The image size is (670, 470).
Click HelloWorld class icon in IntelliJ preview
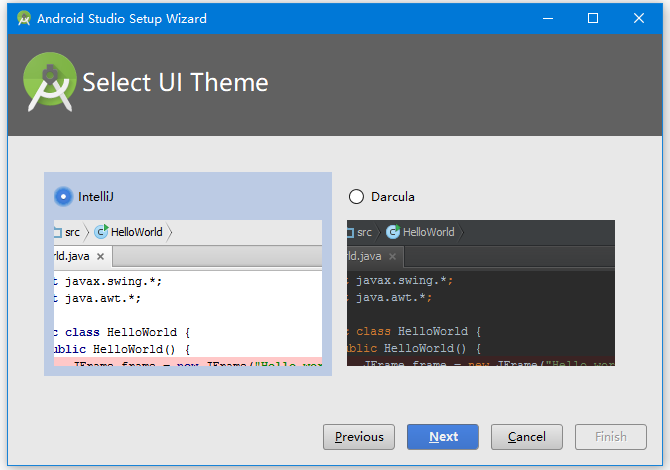[101, 232]
